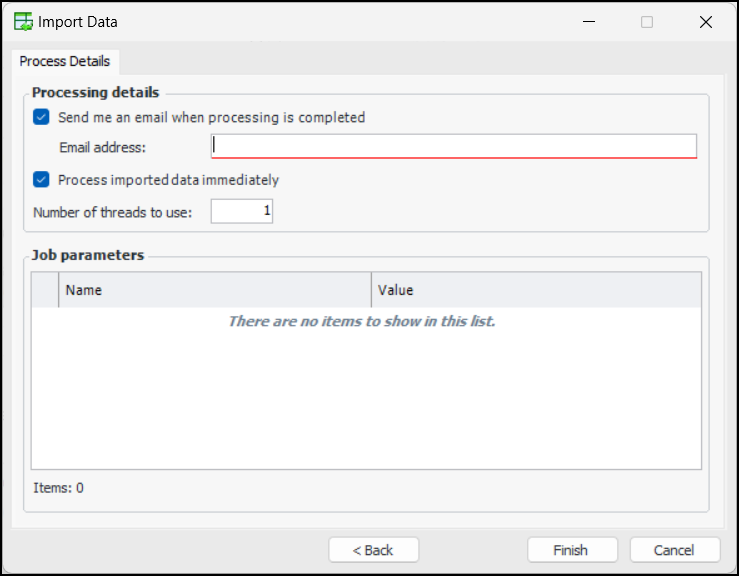
Task: Sort by the Value column header
Action: 535,290
